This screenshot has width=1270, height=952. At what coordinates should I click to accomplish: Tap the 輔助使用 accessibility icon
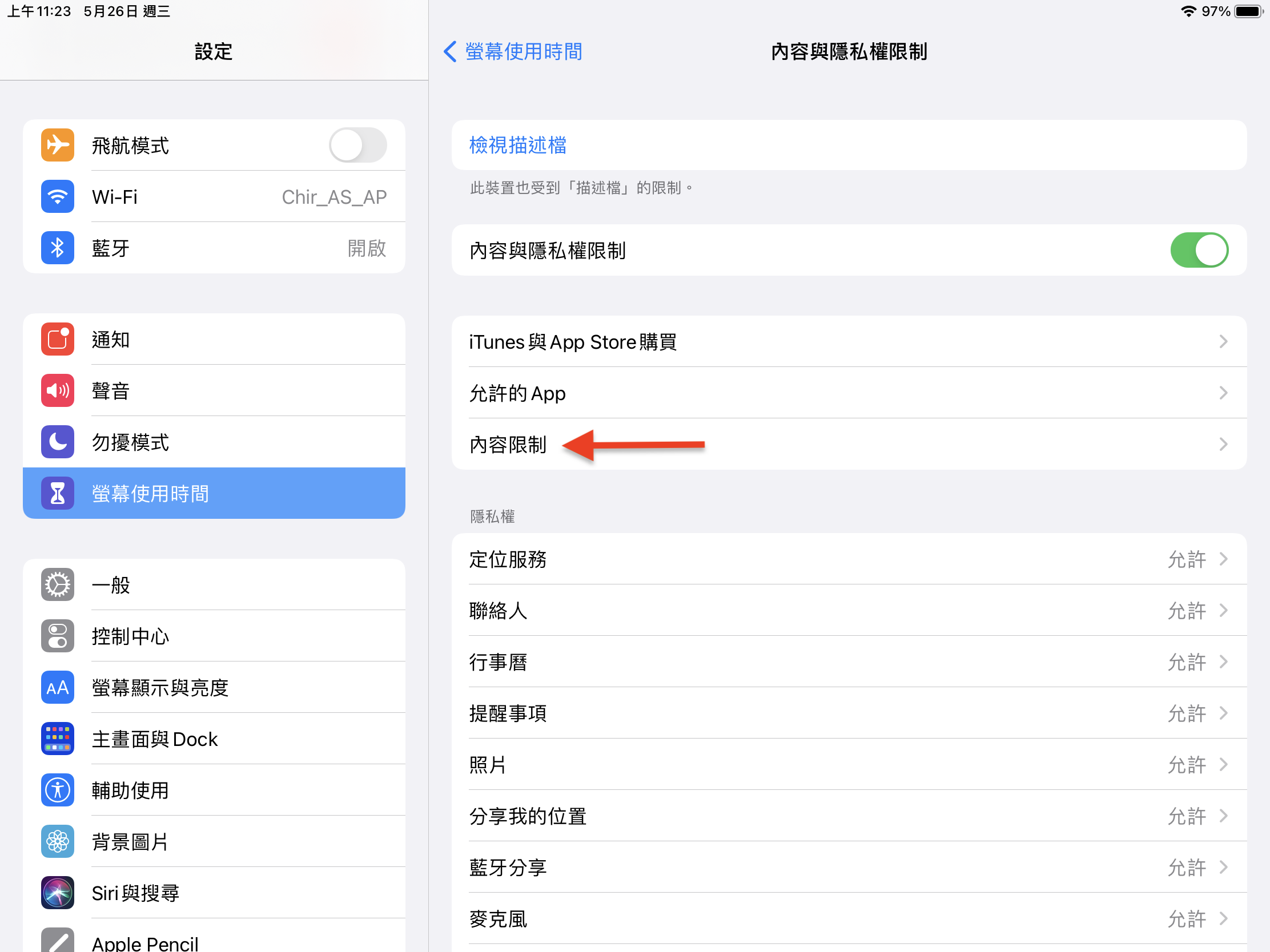(58, 790)
